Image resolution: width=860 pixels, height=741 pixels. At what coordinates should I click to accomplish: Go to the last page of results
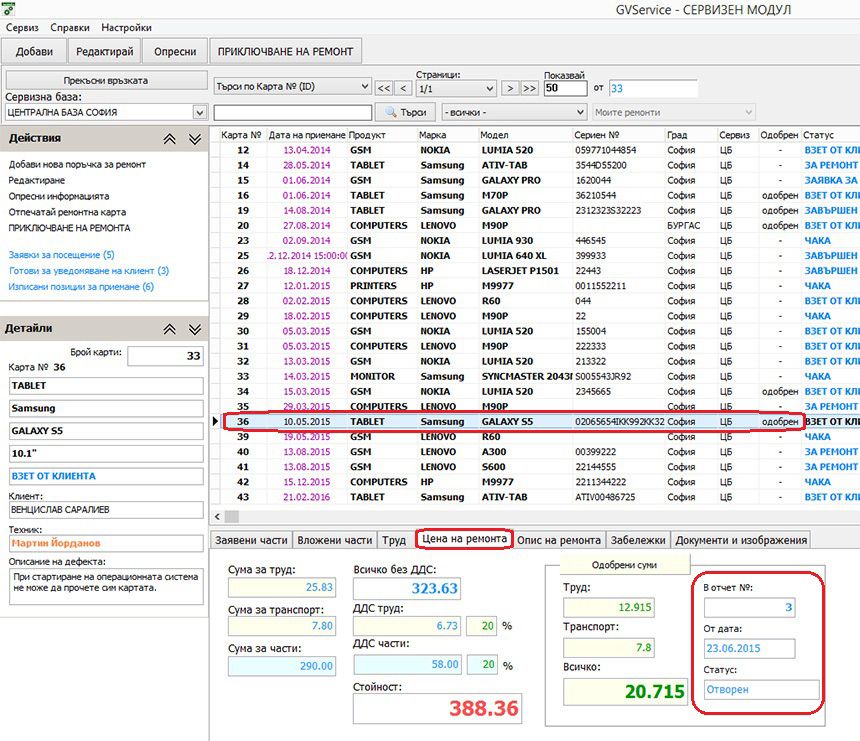[x=529, y=88]
